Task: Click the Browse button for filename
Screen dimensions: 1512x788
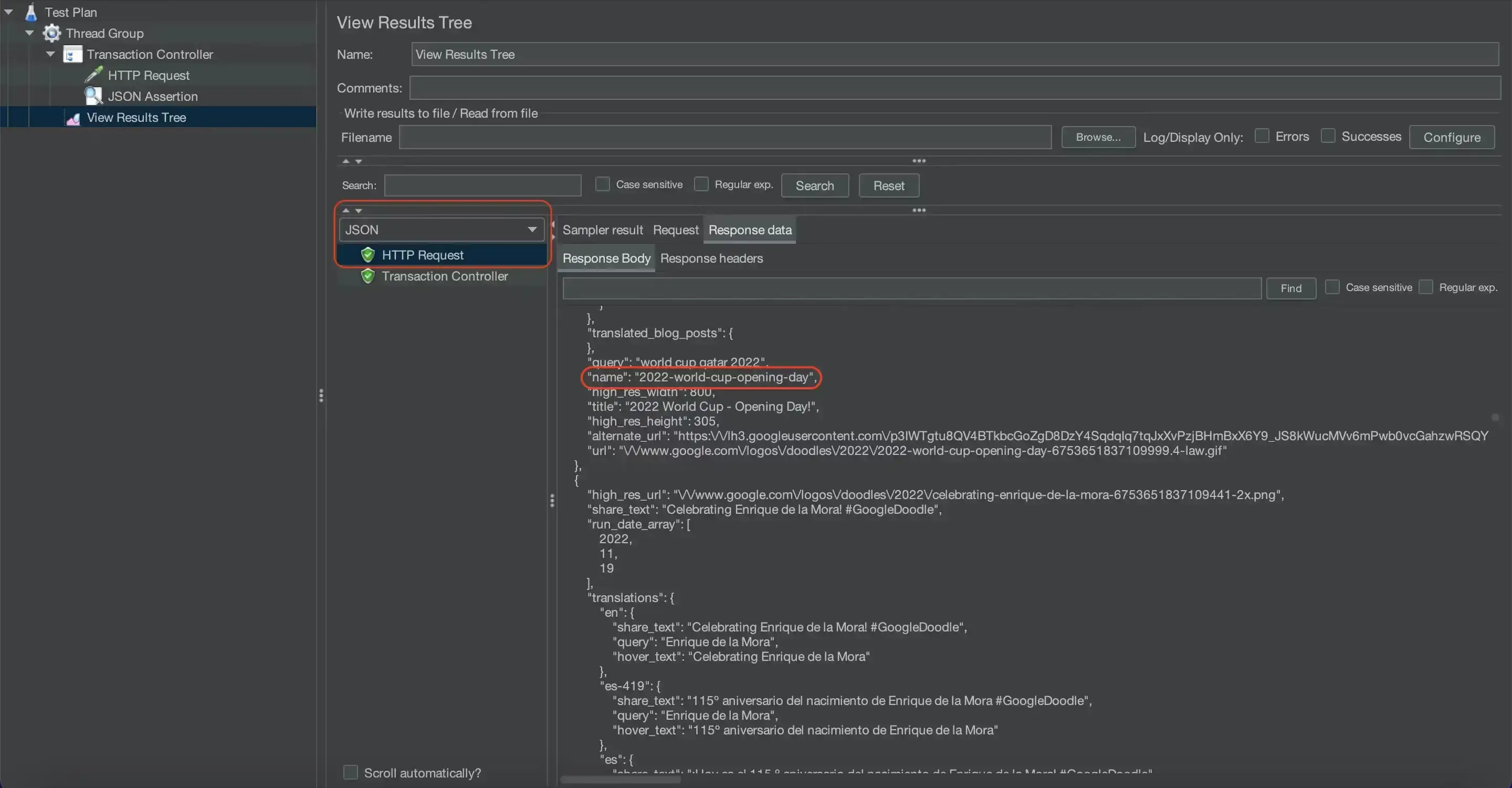Action: tap(1098, 136)
